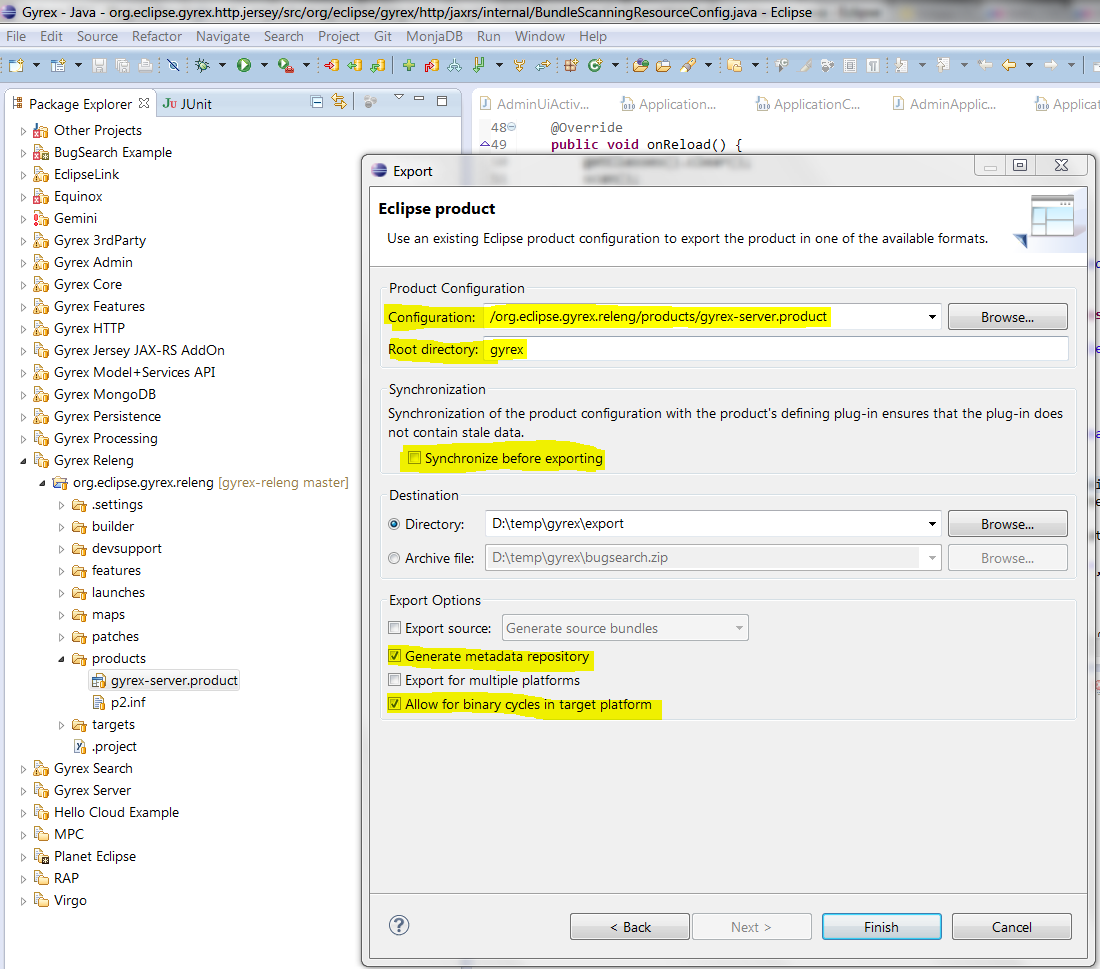The height and width of the screenshot is (969, 1100).
Task: Uncheck Allow for binary cycles in target platform
Action: pyautogui.click(x=395, y=704)
